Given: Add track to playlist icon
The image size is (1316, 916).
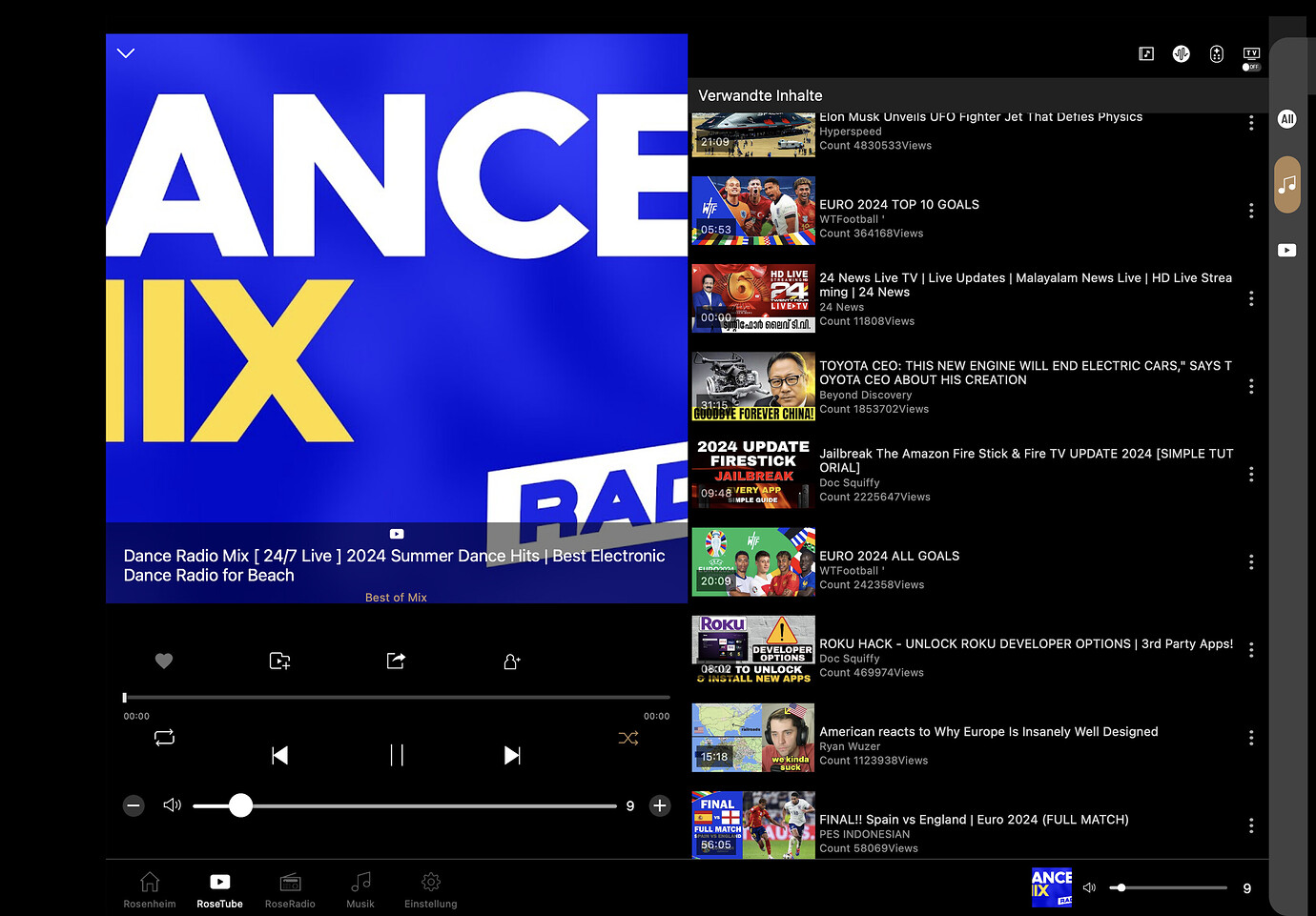Looking at the screenshot, I should pos(279,661).
